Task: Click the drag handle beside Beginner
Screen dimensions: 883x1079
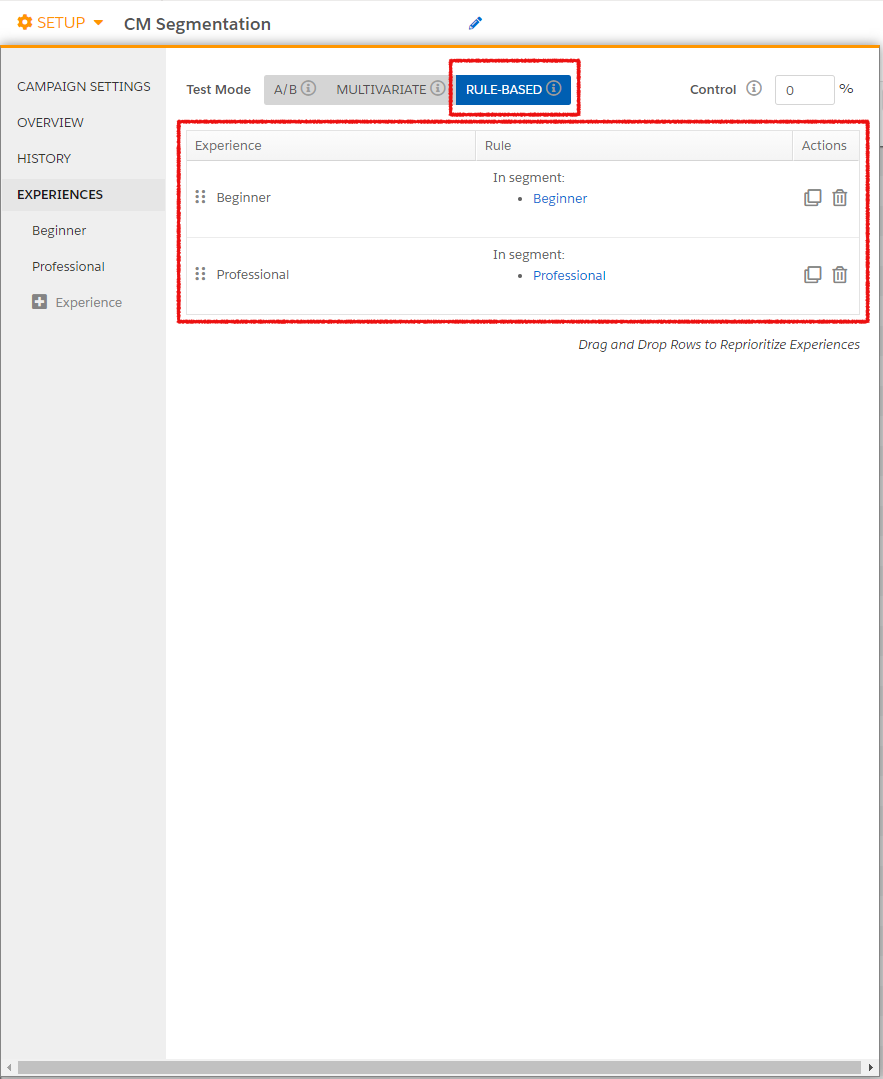Action: tap(200, 197)
